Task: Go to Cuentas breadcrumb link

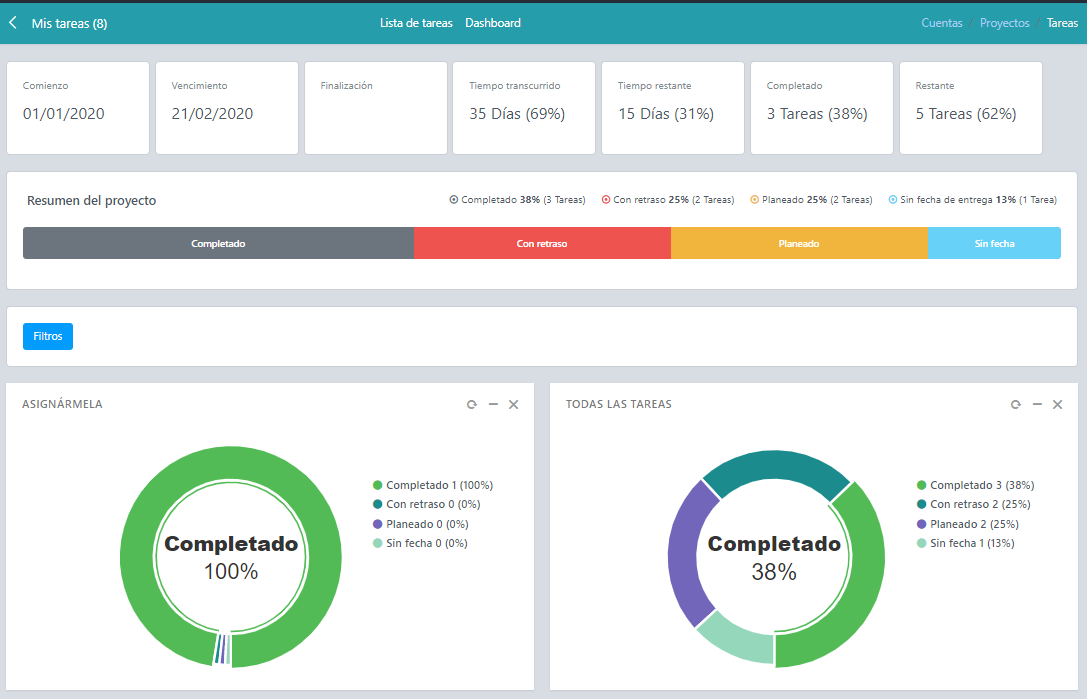Action: coord(941,23)
